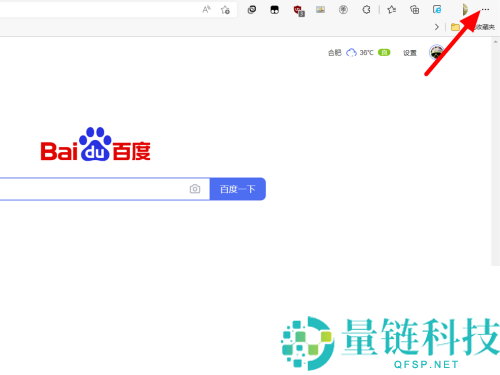Click the Baidu logo
The height and width of the screenshot is (375, 500).
[96, 144]
